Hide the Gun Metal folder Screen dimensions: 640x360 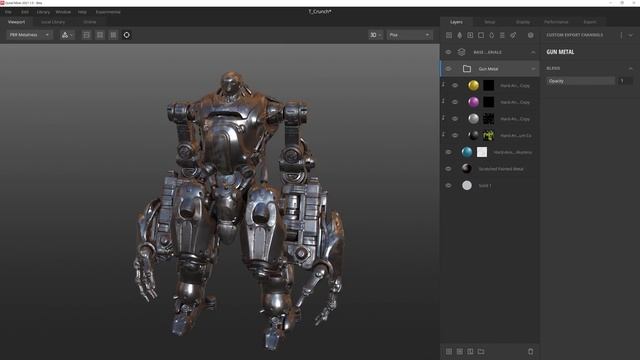coord(449,69)
